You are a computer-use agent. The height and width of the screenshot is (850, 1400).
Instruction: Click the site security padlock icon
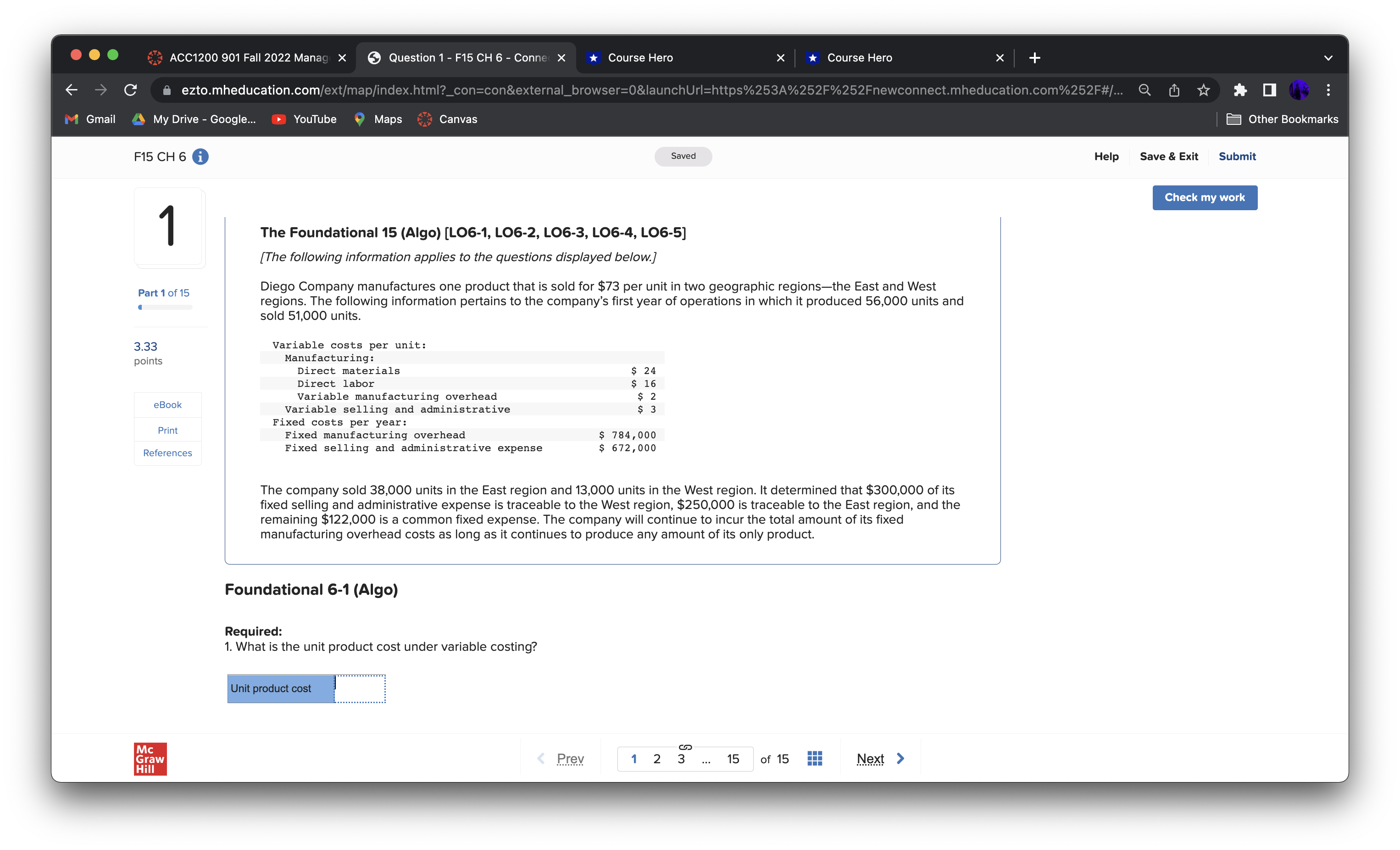166,90
